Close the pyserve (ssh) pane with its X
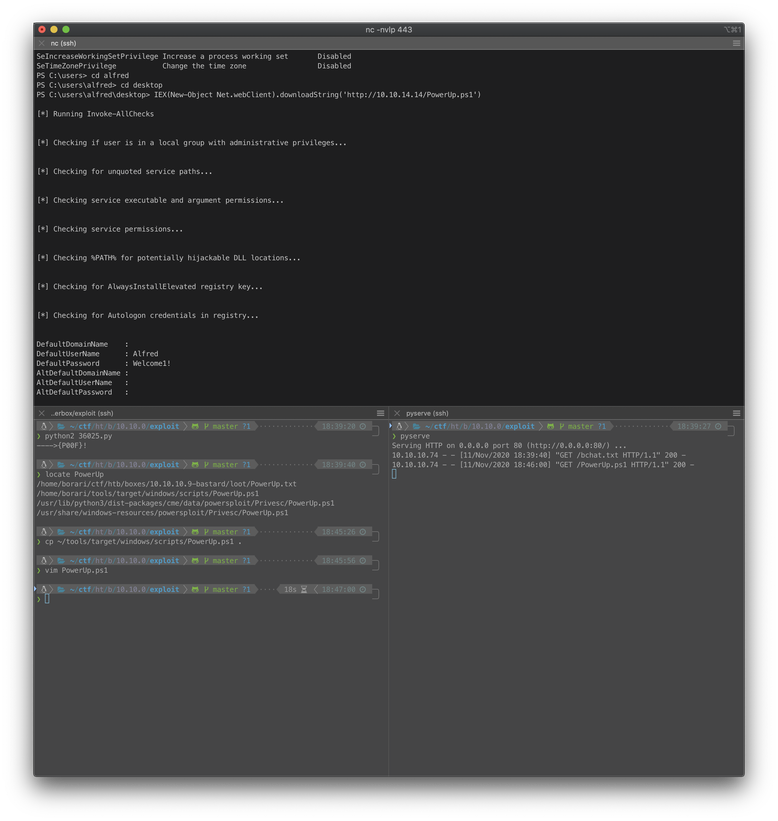 (x=397, y=413)
